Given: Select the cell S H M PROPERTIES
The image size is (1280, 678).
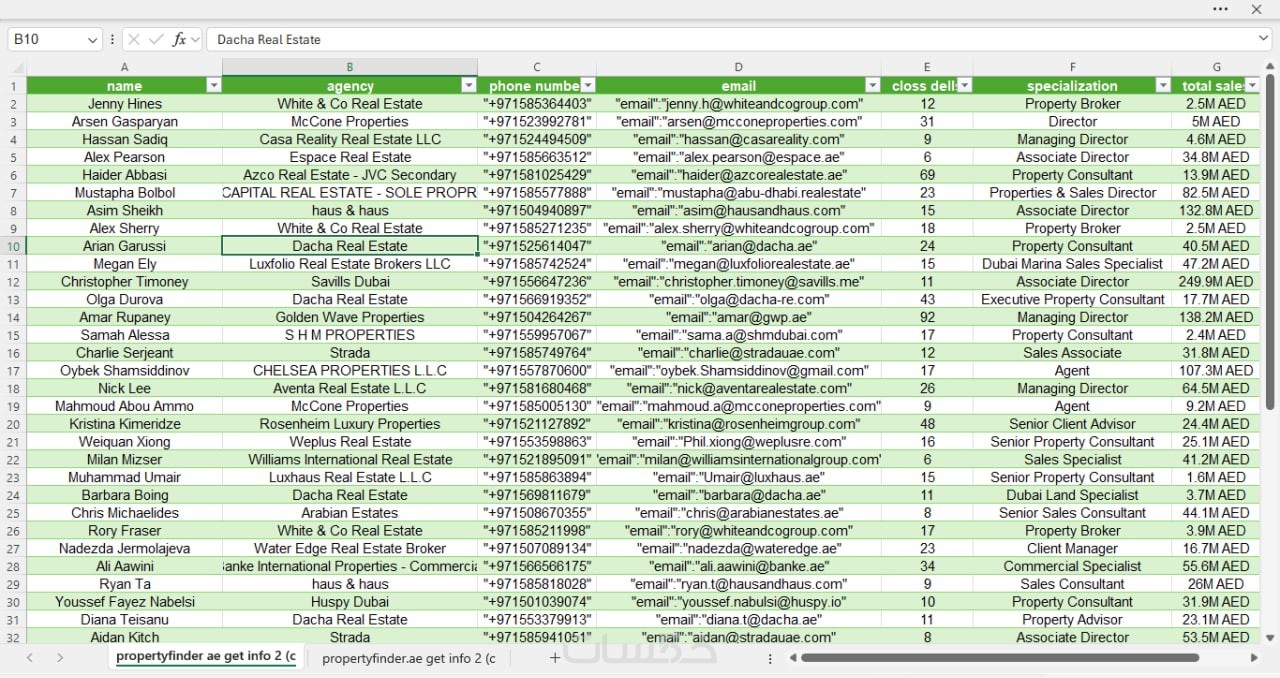Looking at the screenshot, I should [x=350, y=335].
